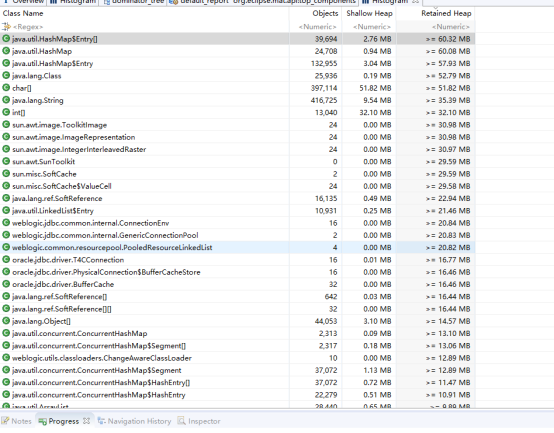Select the sun.awt.image.ImageRepresentation row

tap(237, 137)
